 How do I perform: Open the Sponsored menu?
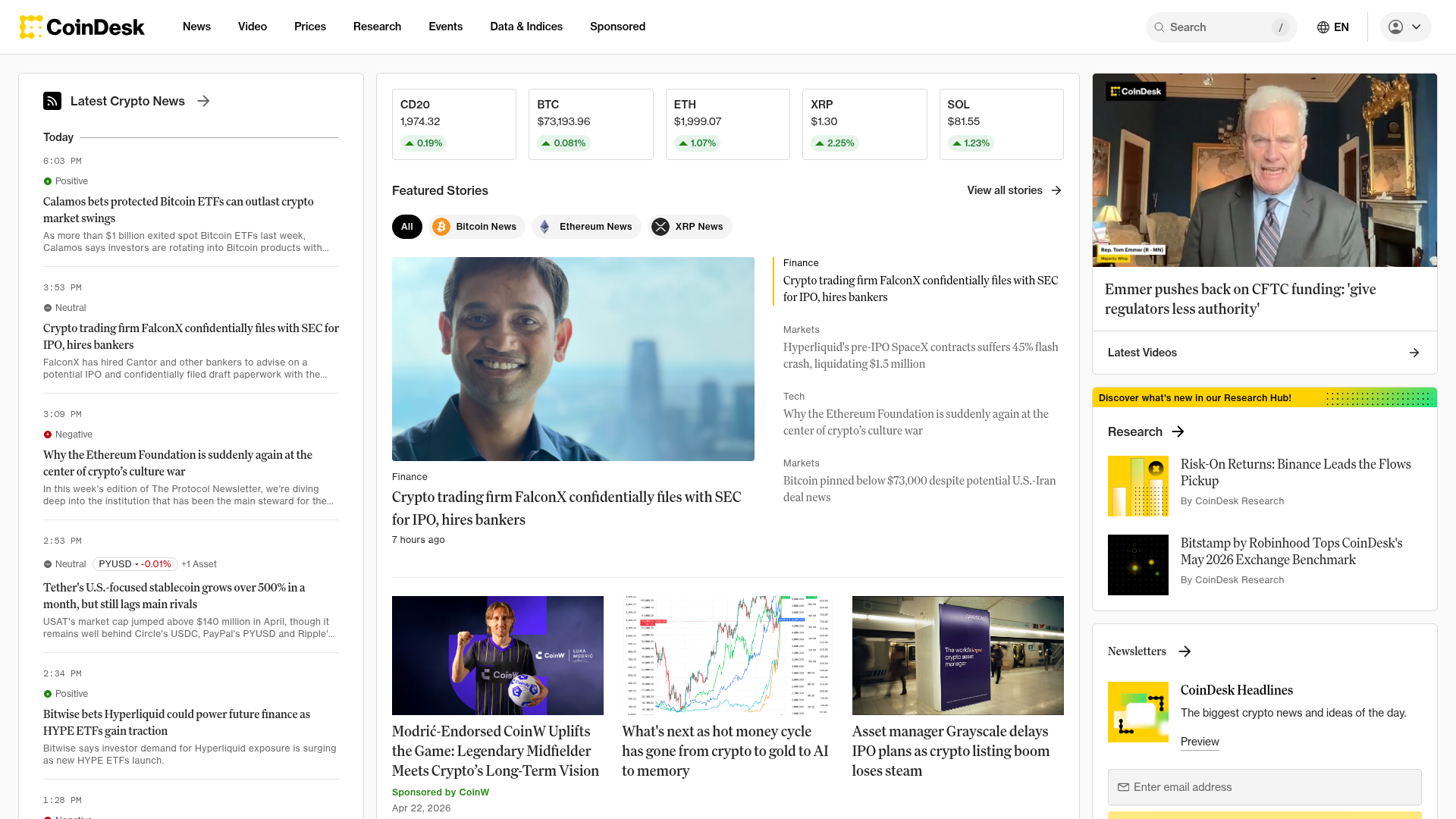[x=617, y=27]
